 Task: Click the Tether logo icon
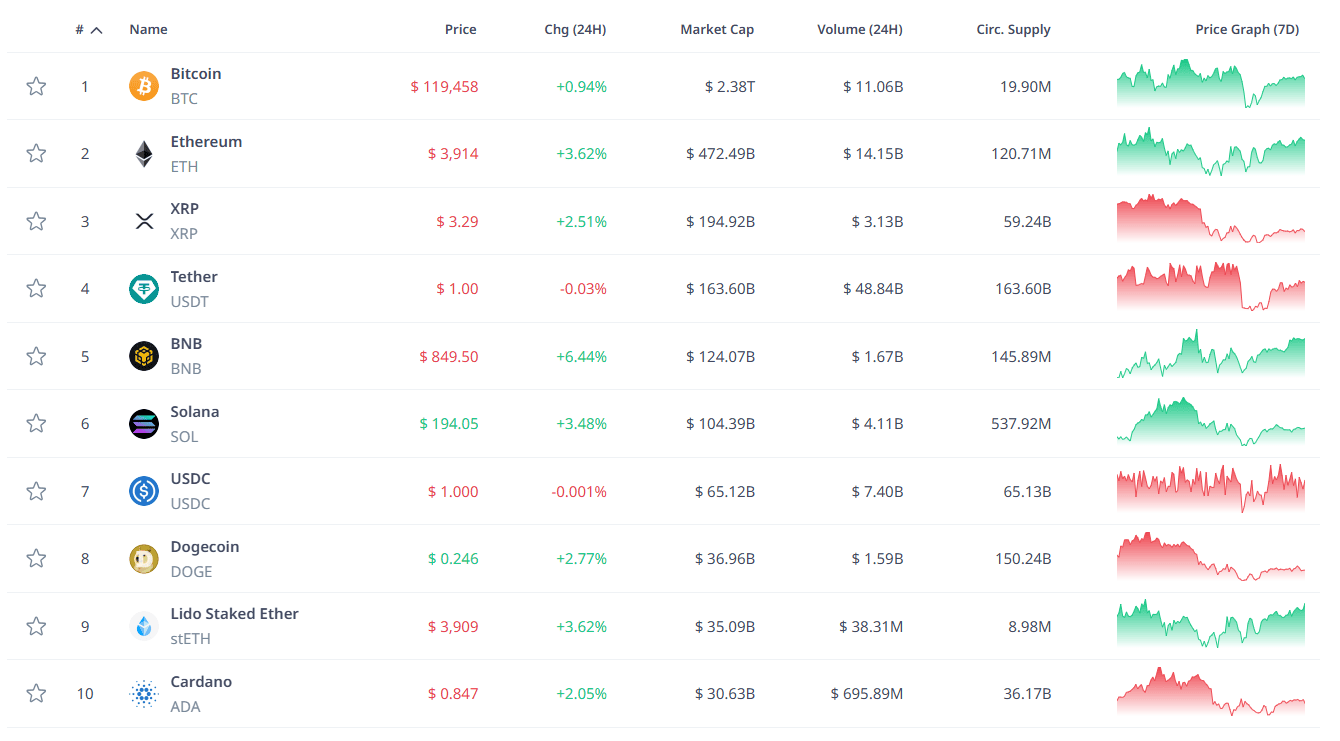pos(144,289)
